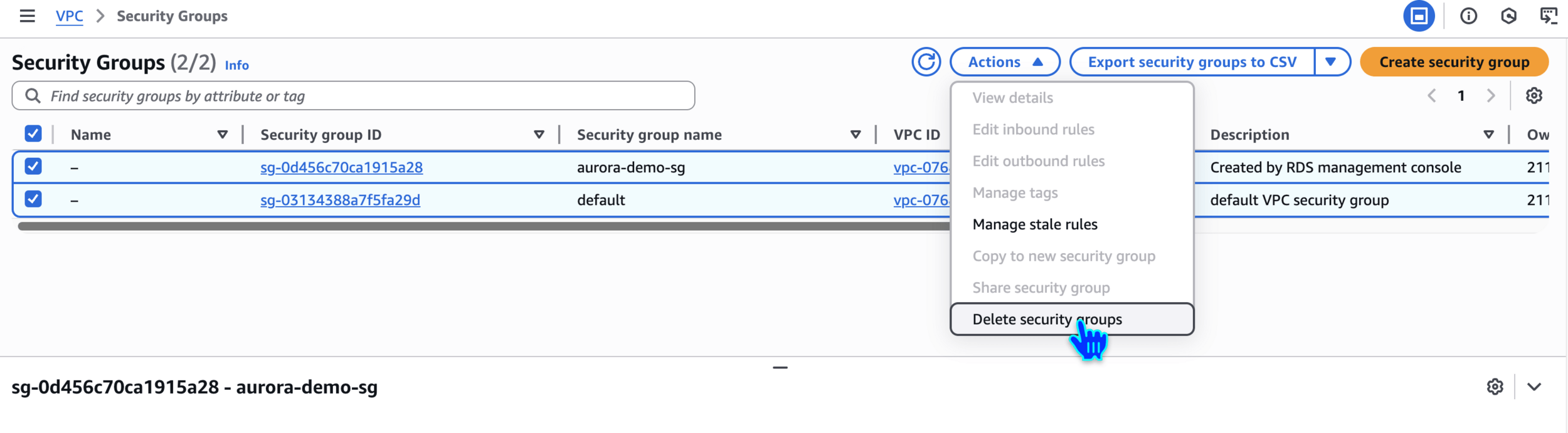Open the CloudShell icon in top bar
The width and height of the screenshot is (1568, 433).
point(1548,16)
